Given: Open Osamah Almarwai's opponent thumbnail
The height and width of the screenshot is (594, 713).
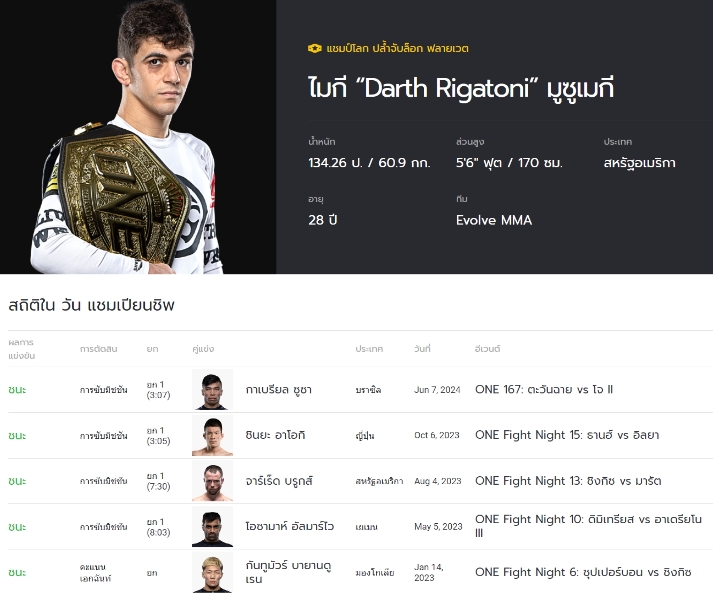Looking at the screenshot, I should [x=212, y=527].
